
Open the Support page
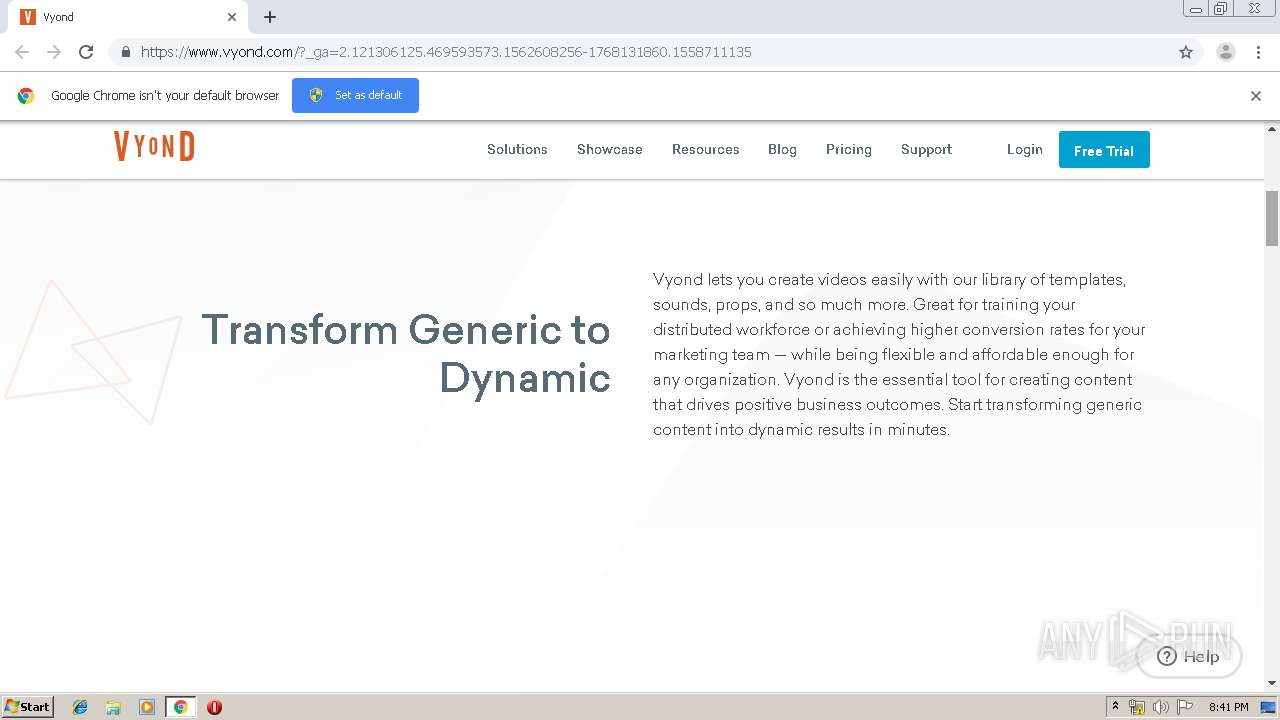click(926, 149)
